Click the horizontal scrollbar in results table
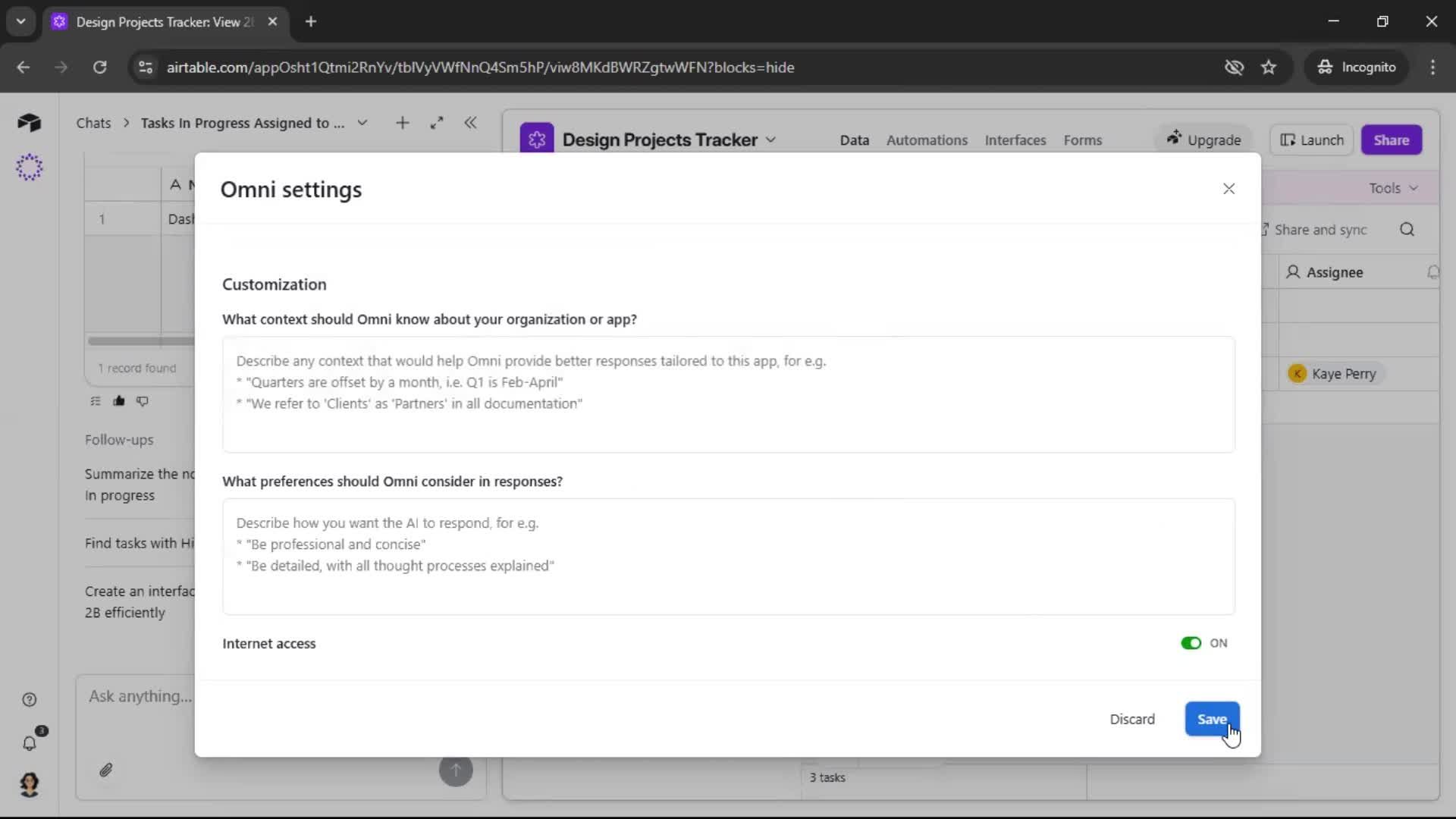The height and width of the screenshot is (819, 1456). tap(140, 341)
